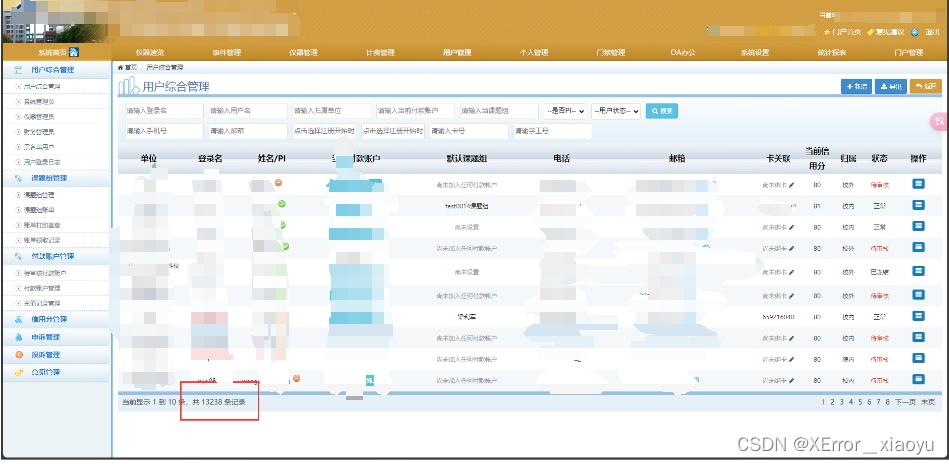Go to page 2 in pagination
Image resolution: width=949 pixels, height=464 pixels.
tap(832, 402)
